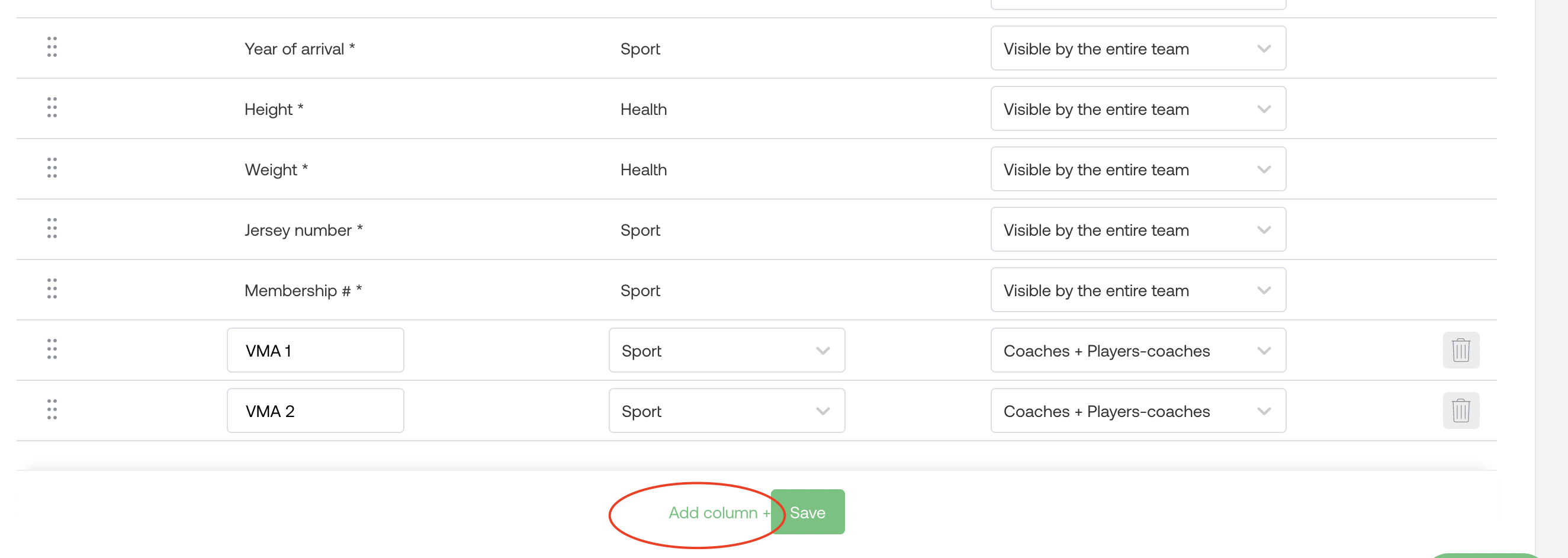1568x558 pixels.
Task: Open the Height visibility dropdown
Action: coord(1138,108)
